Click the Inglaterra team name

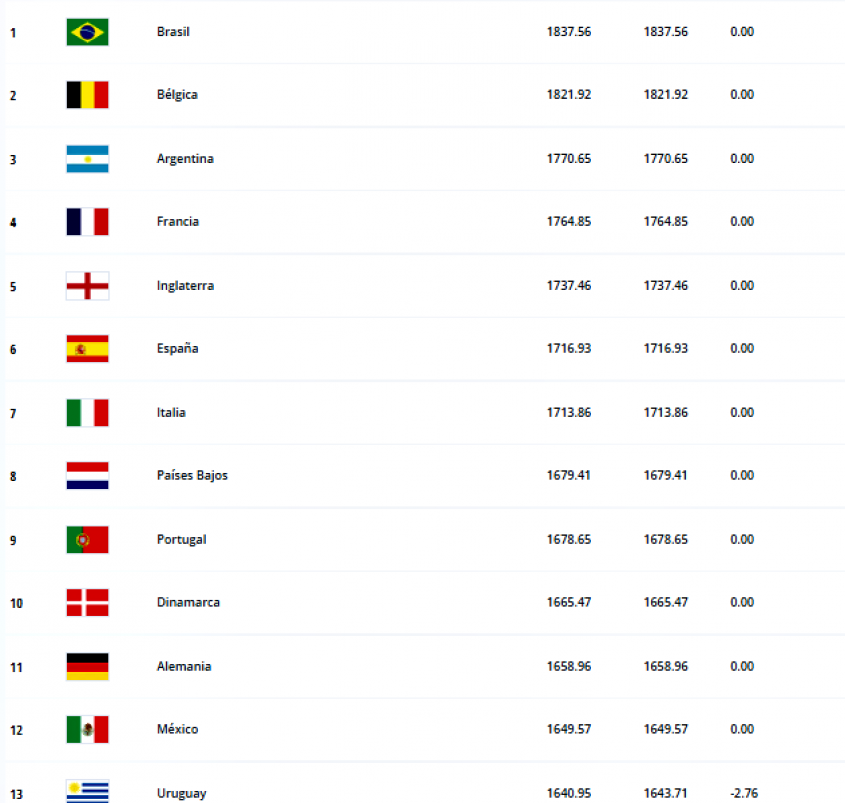(x=185, y=286)
